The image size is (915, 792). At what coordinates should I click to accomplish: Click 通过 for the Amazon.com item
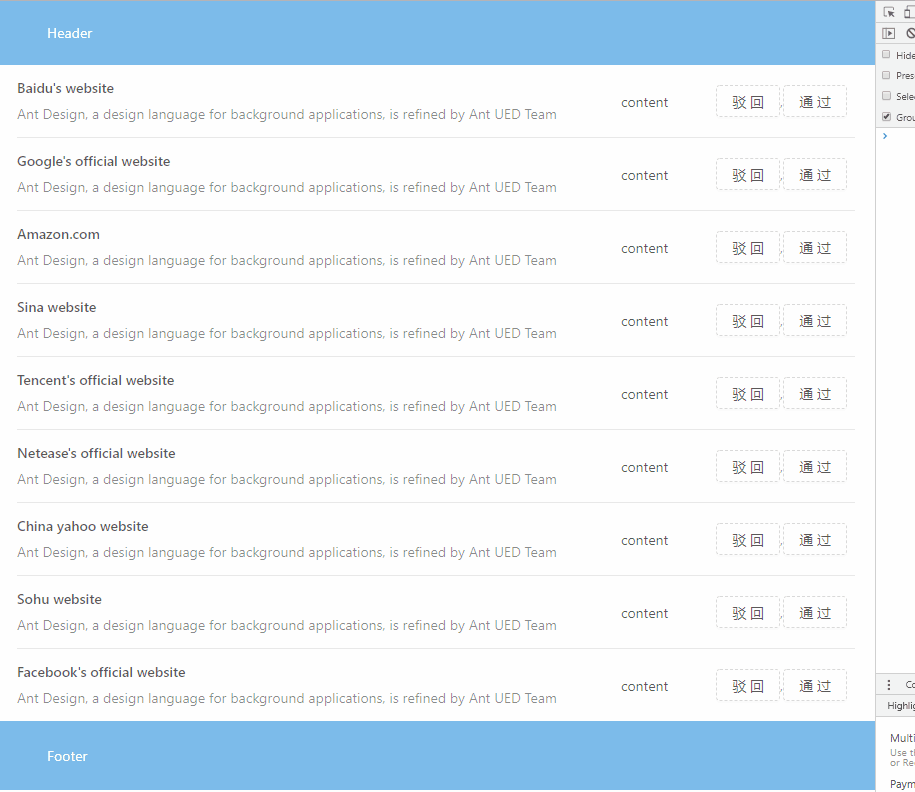pos(815,247)
